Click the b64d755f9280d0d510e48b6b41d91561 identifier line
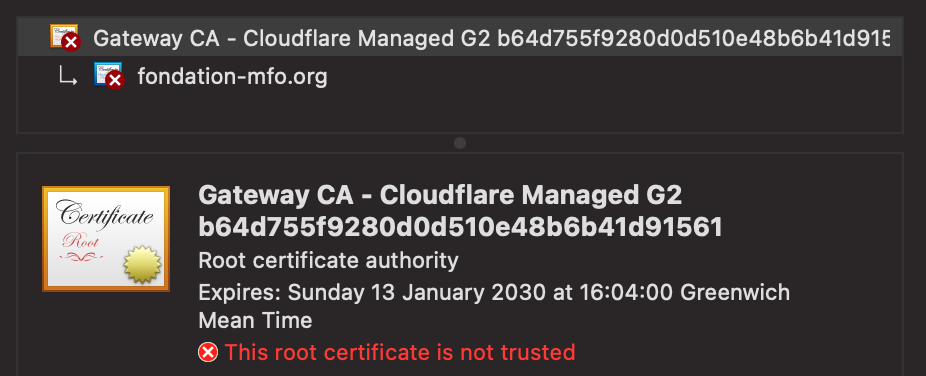This screenshot has width=926, height=376. [461, 227]
